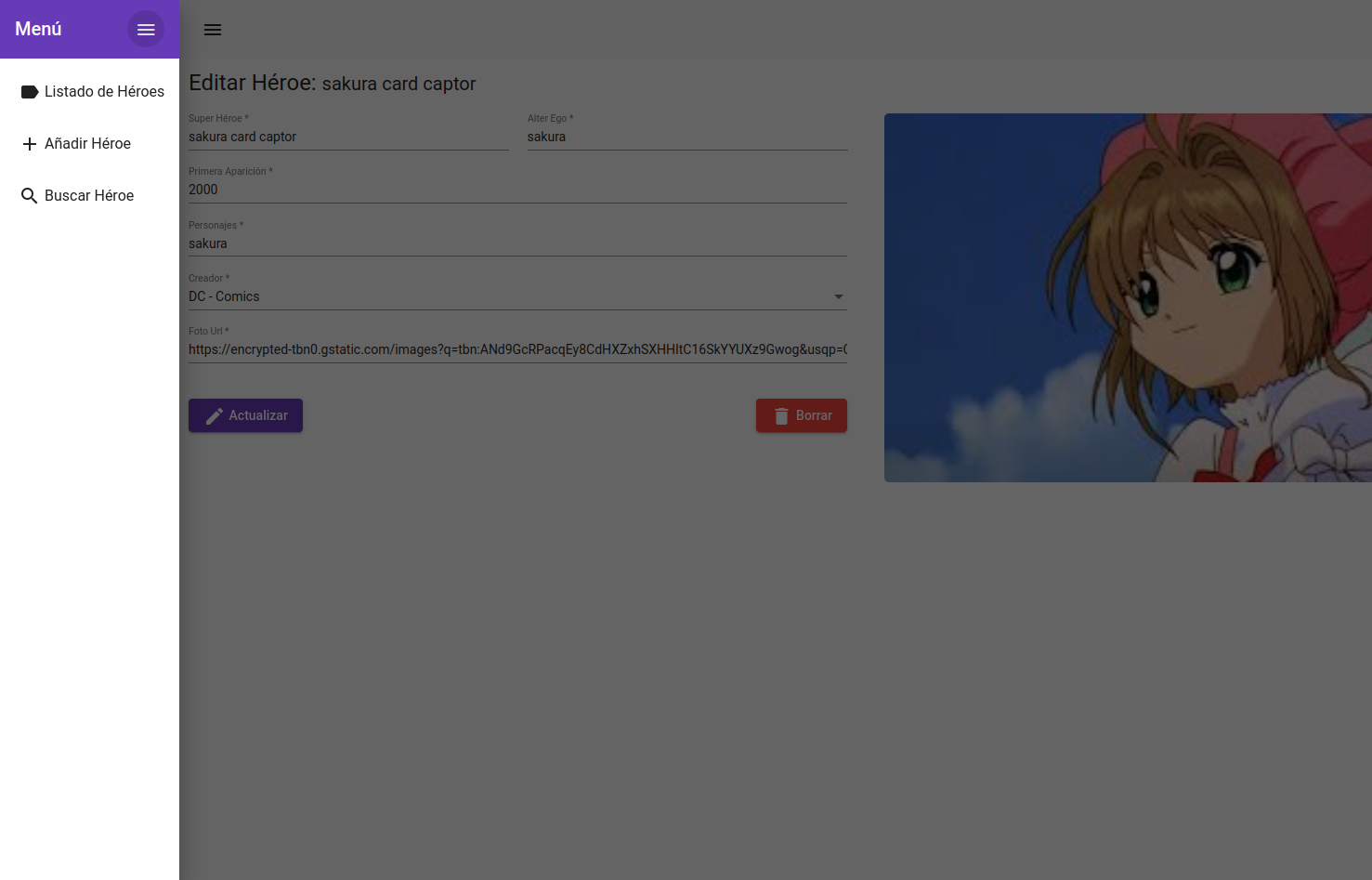Click the Actualizar button

245,415
